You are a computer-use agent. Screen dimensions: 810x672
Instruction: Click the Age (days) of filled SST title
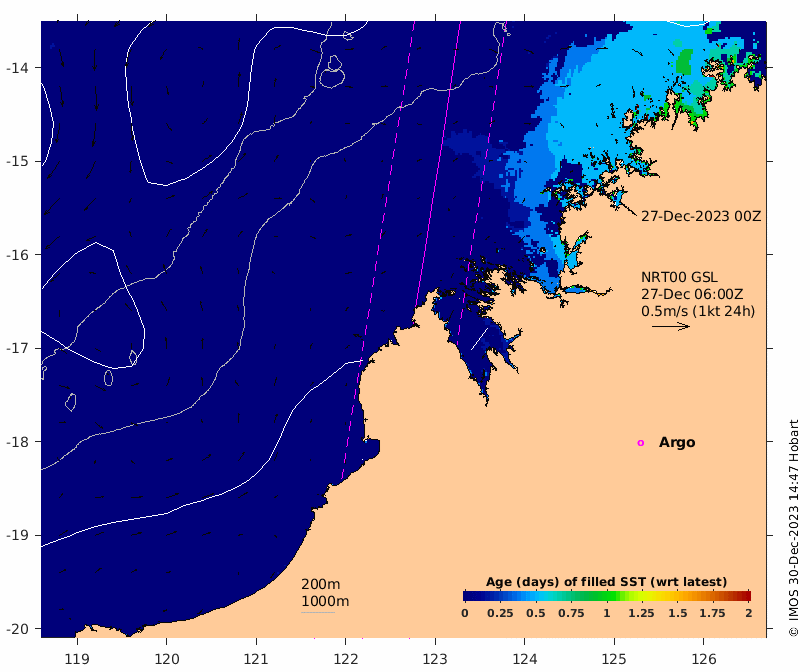[606, 582]
